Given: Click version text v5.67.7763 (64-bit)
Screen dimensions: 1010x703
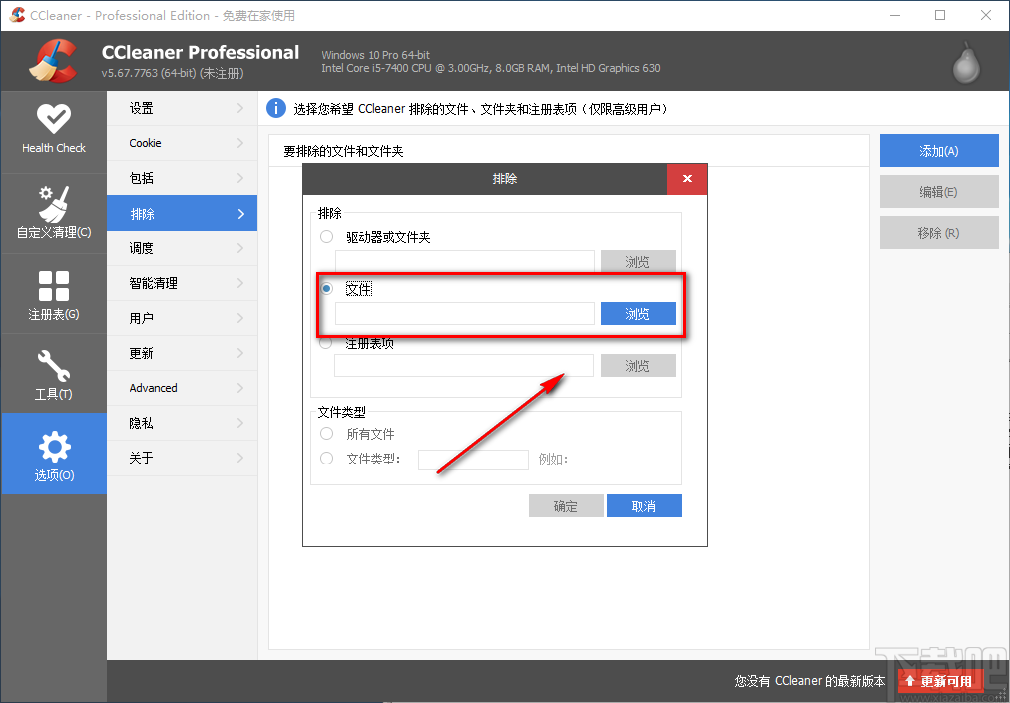Looking at the screenshot, I should (x=149, y=73).
